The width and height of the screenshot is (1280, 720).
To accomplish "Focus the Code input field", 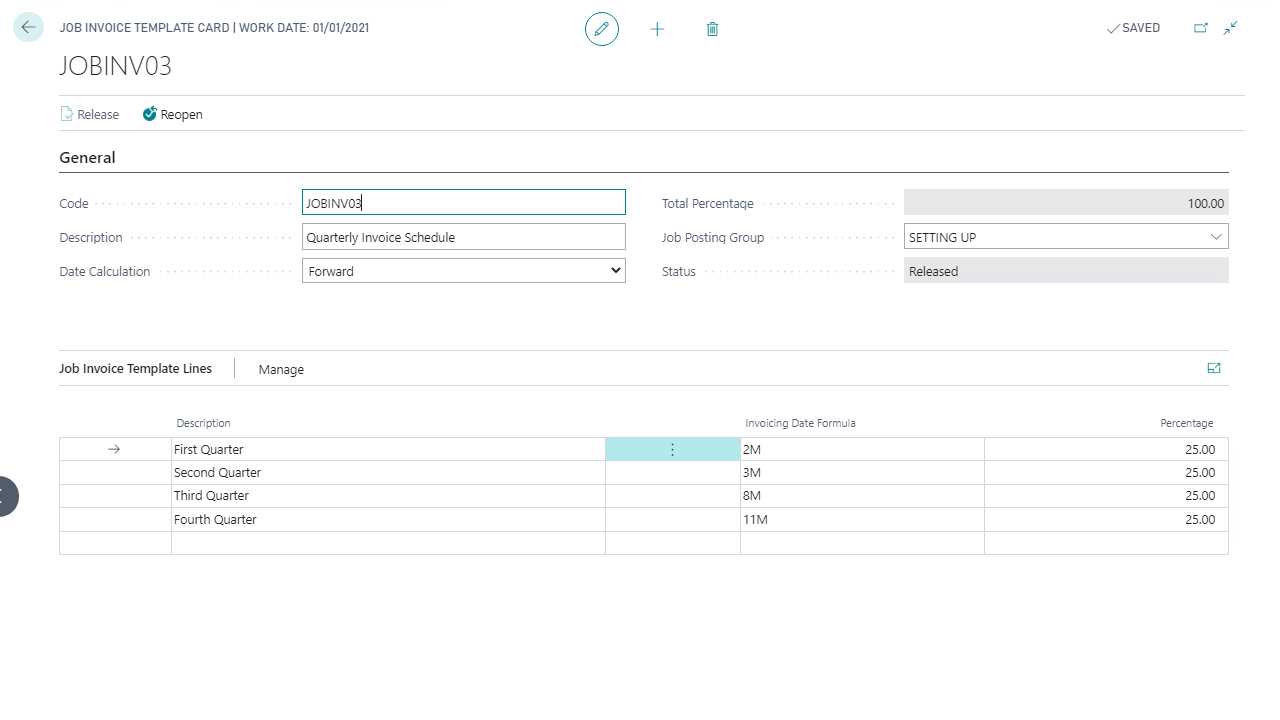I will point(464,203).
